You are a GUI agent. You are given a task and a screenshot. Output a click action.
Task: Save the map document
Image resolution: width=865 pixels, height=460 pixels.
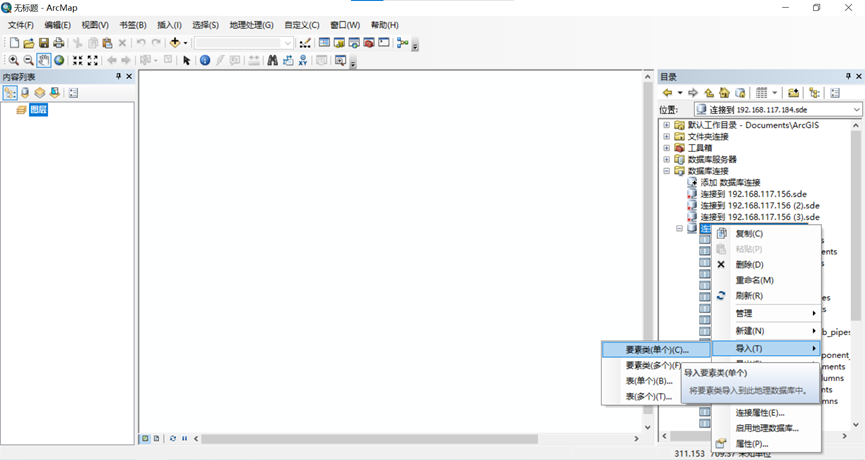click(x=44, y=42)
